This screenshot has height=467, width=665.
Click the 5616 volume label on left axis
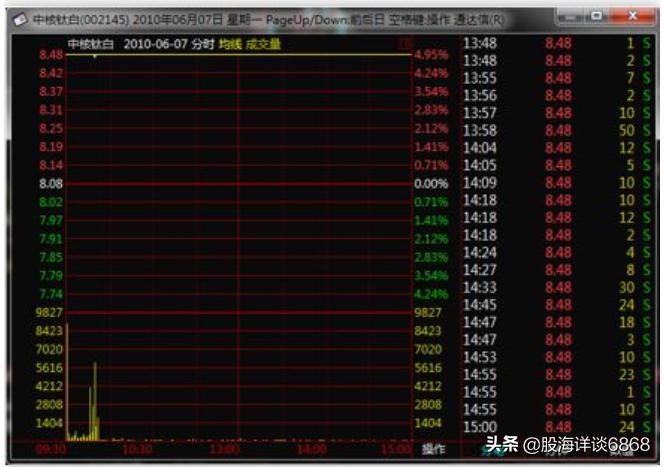(x=49, y=368)
